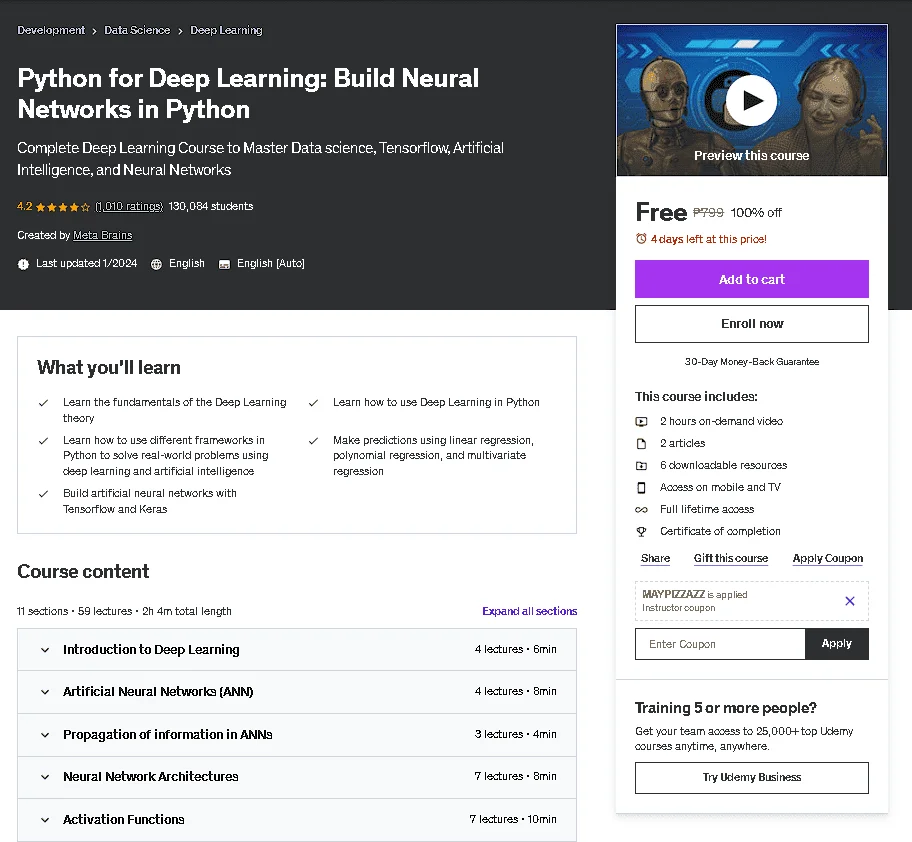Viewport: 912px width, 842px height.
Task: Click Training 5 or more people heading
Action: (x=725, y=708)
